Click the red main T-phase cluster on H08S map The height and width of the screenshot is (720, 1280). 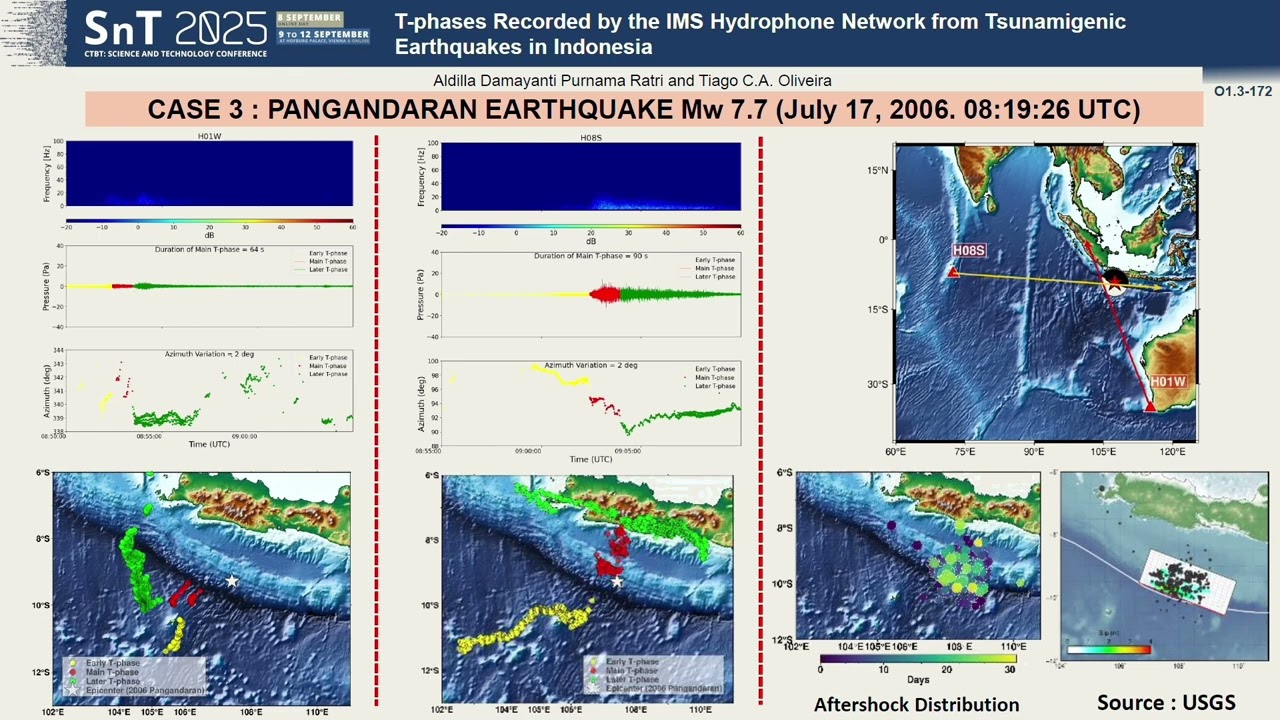[612, 552]
